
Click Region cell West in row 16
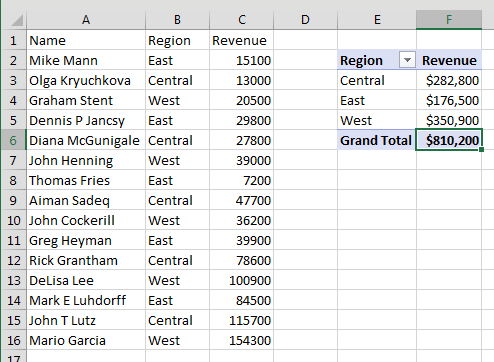point(177,340)
